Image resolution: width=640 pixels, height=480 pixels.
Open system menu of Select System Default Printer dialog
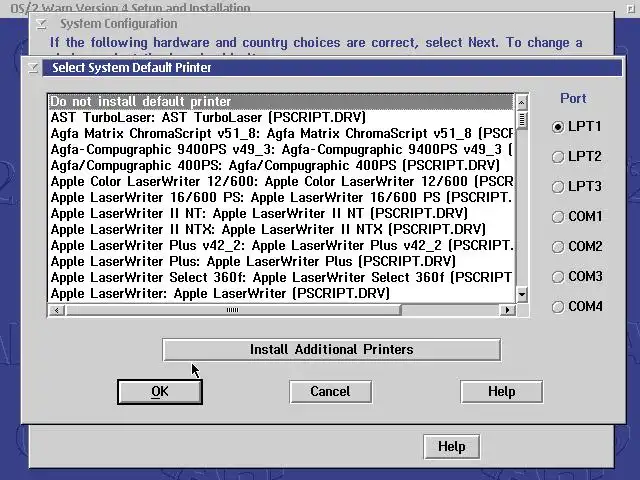coord(33,68)
